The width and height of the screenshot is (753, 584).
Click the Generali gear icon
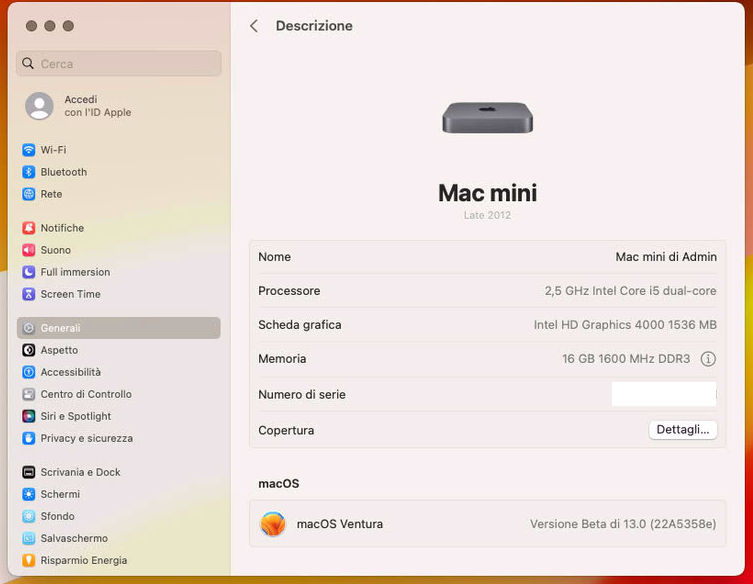(29, 328)
